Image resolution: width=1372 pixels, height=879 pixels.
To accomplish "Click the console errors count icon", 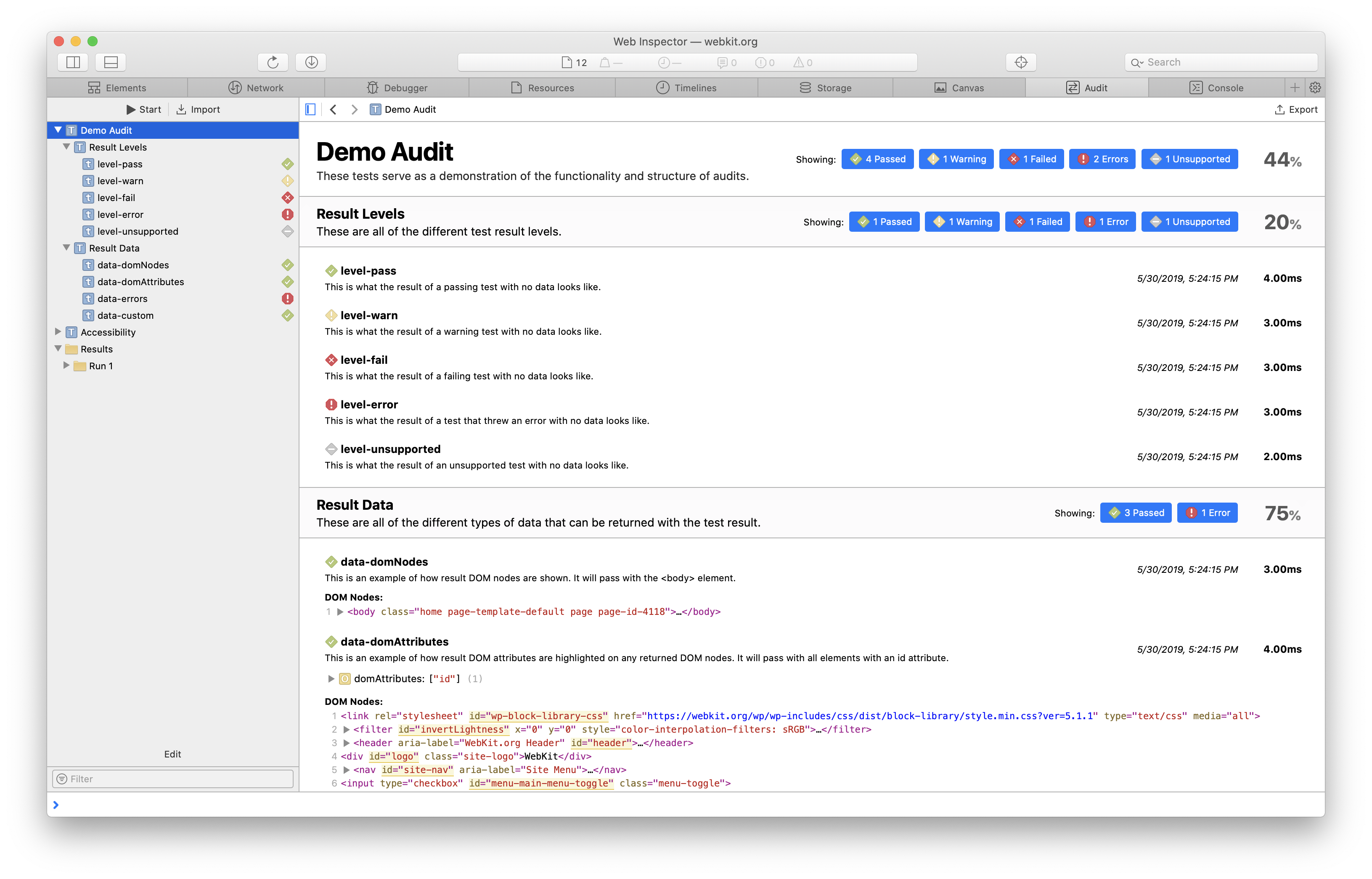I will pyautogui.click(x=760, y=62).
